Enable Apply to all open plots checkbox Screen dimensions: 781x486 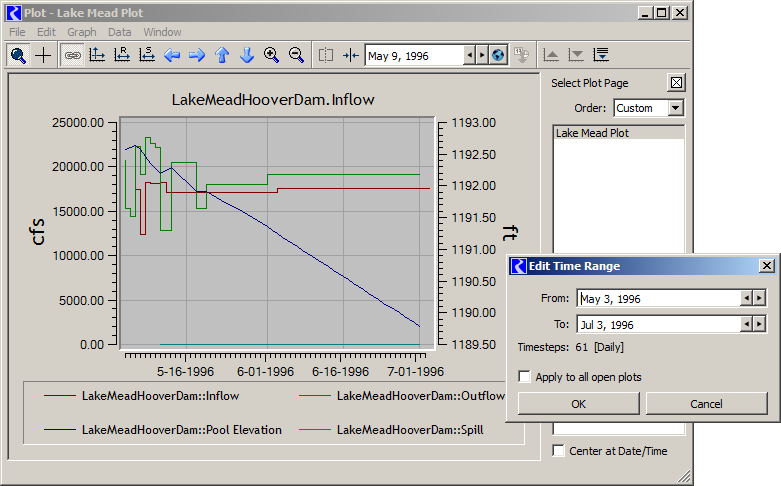tap(524, 376)
